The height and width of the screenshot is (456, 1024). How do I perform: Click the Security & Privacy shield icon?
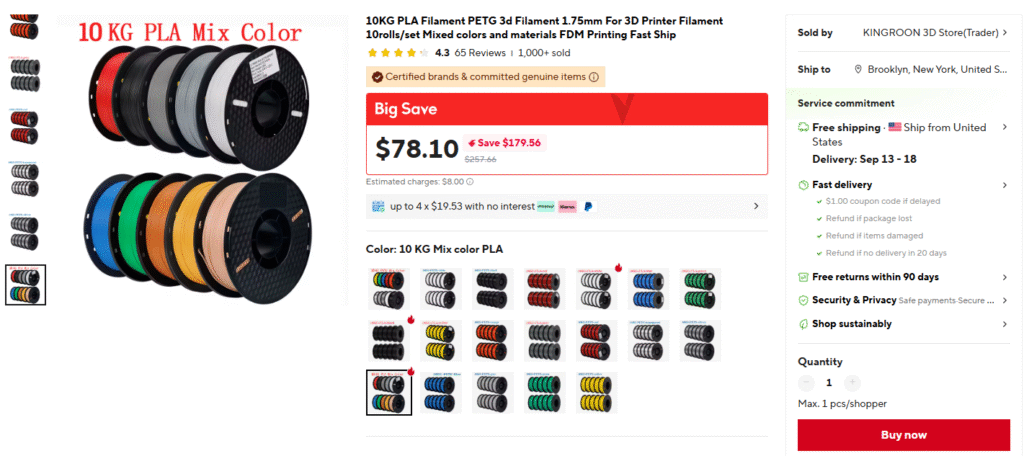point(803,301)
